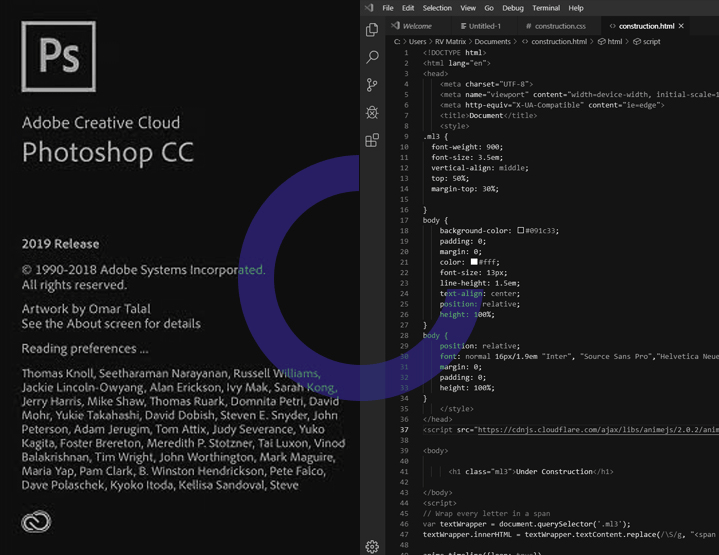Click 'Artwork by Omar Talal' credit text
The image size is (719, 555).
pyautogui.click(x=86, y=309)
